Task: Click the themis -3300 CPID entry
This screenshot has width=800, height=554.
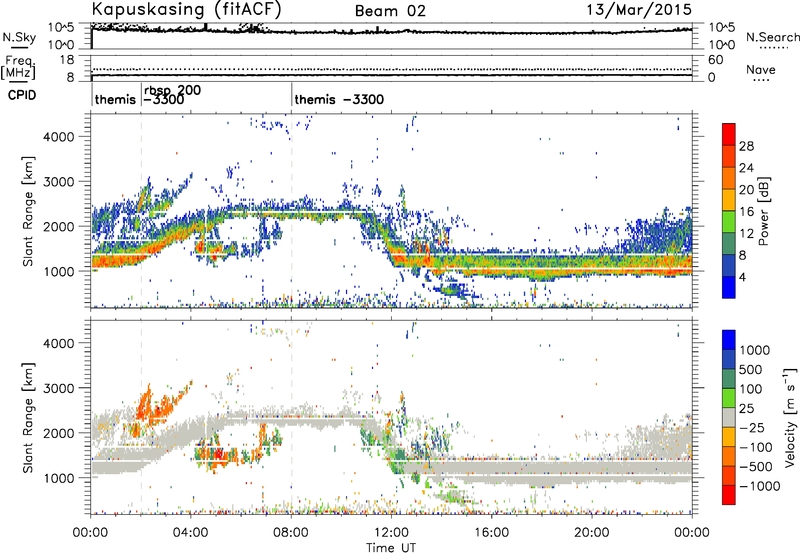Action: click(339, 99)
